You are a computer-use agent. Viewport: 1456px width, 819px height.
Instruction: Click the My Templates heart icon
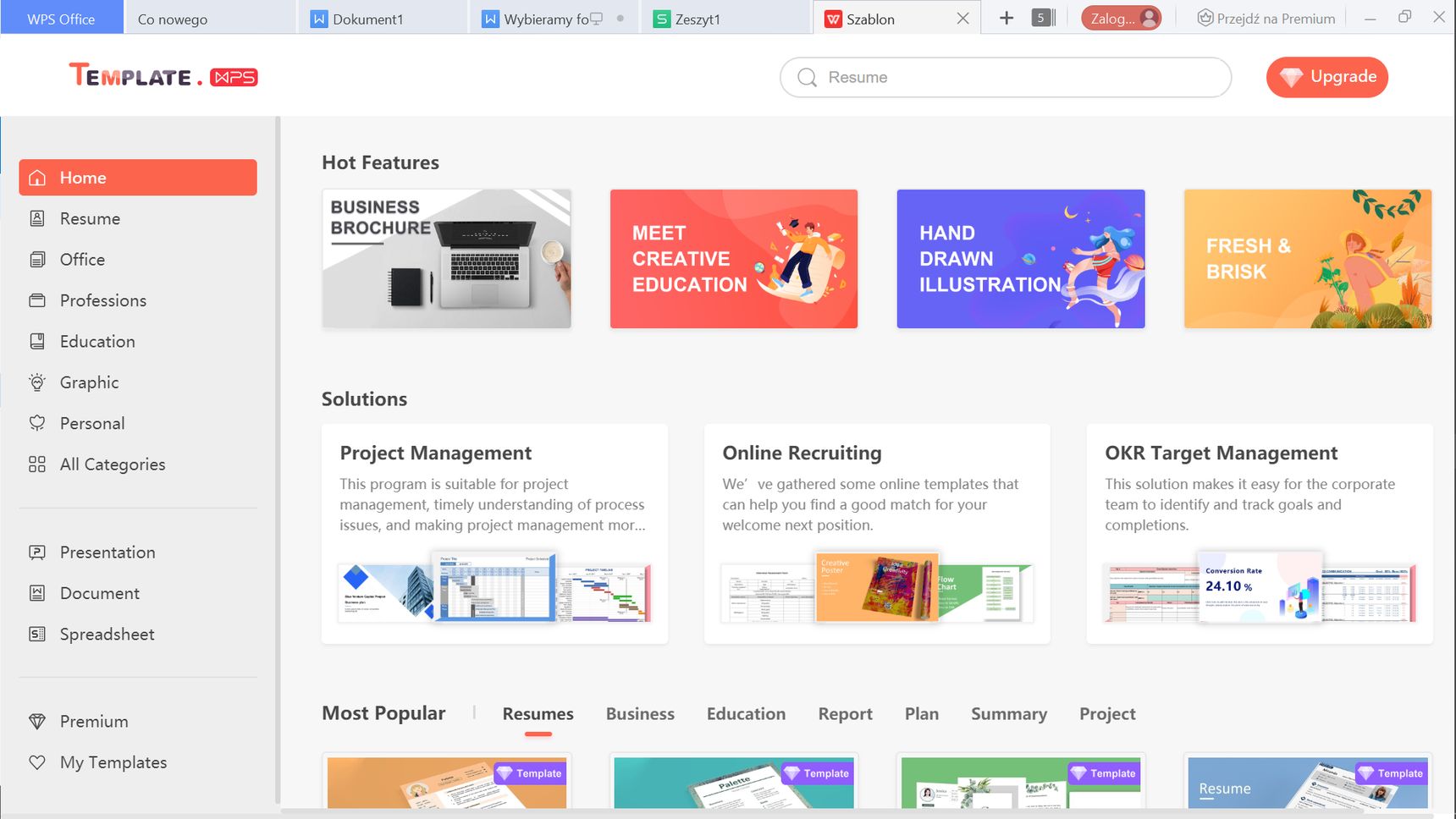37,762
